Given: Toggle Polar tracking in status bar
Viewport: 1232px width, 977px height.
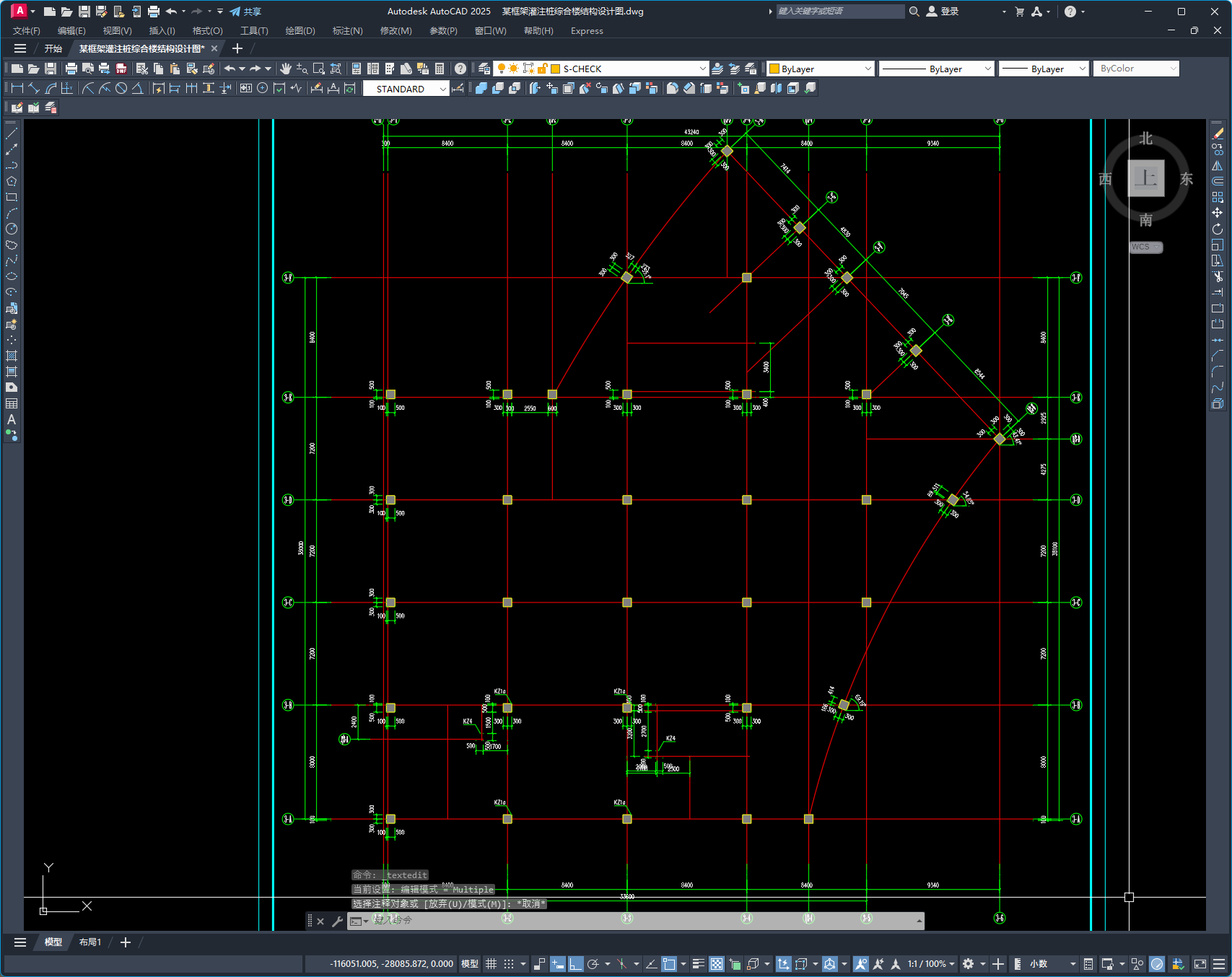Looking at the screenshot, I should tap(593, 964).
